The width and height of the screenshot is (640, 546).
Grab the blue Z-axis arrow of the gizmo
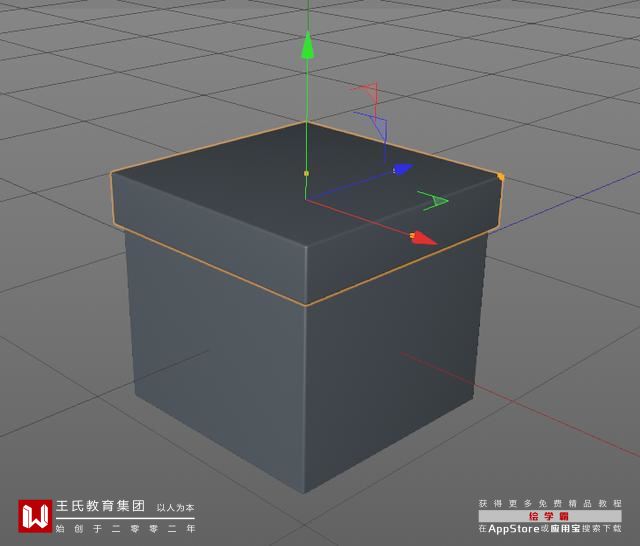404,169
